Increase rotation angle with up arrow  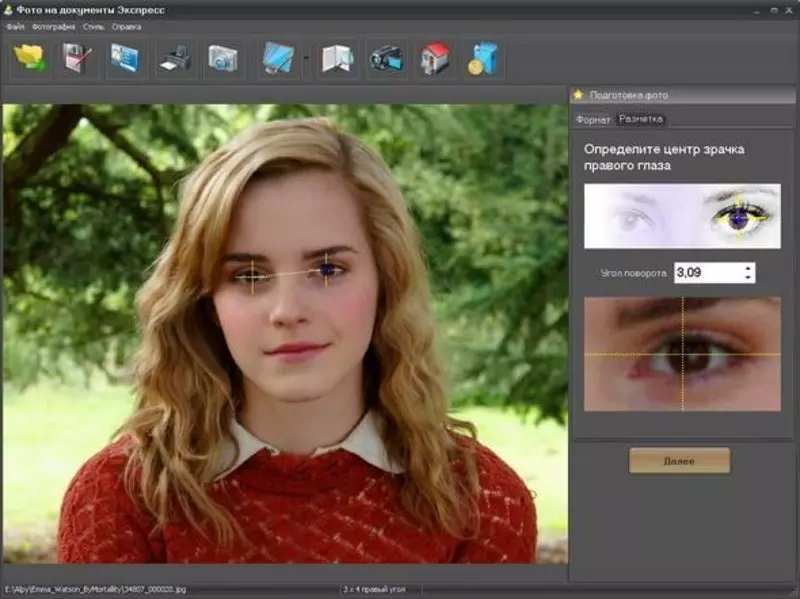pyautogui.click(x=748, y=268)
